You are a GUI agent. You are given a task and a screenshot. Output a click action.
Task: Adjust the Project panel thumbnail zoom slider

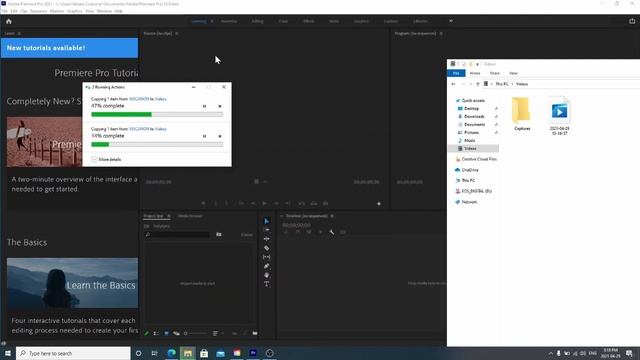click(196, 333)
